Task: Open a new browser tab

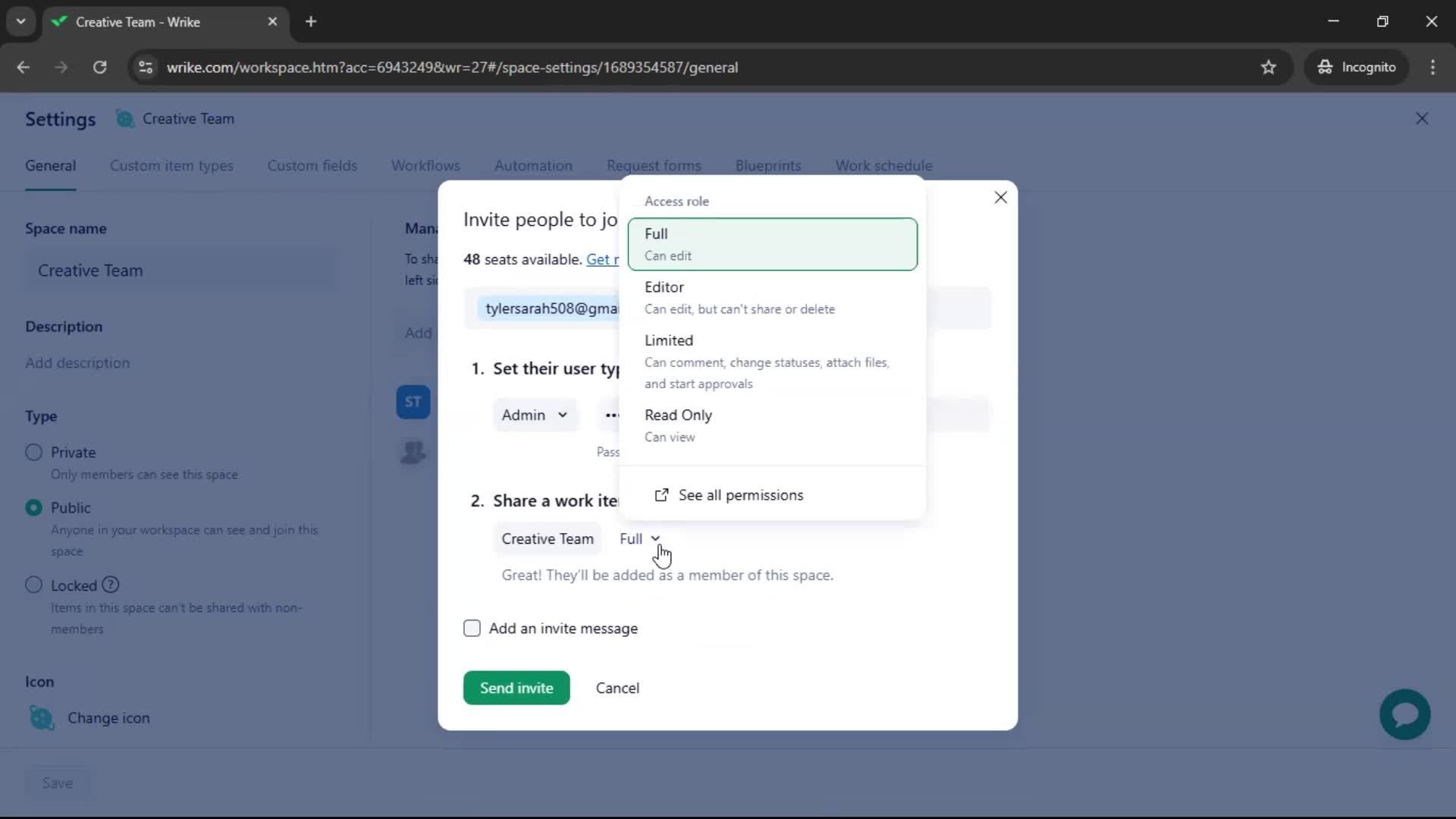Action: (x=311, y=22)
